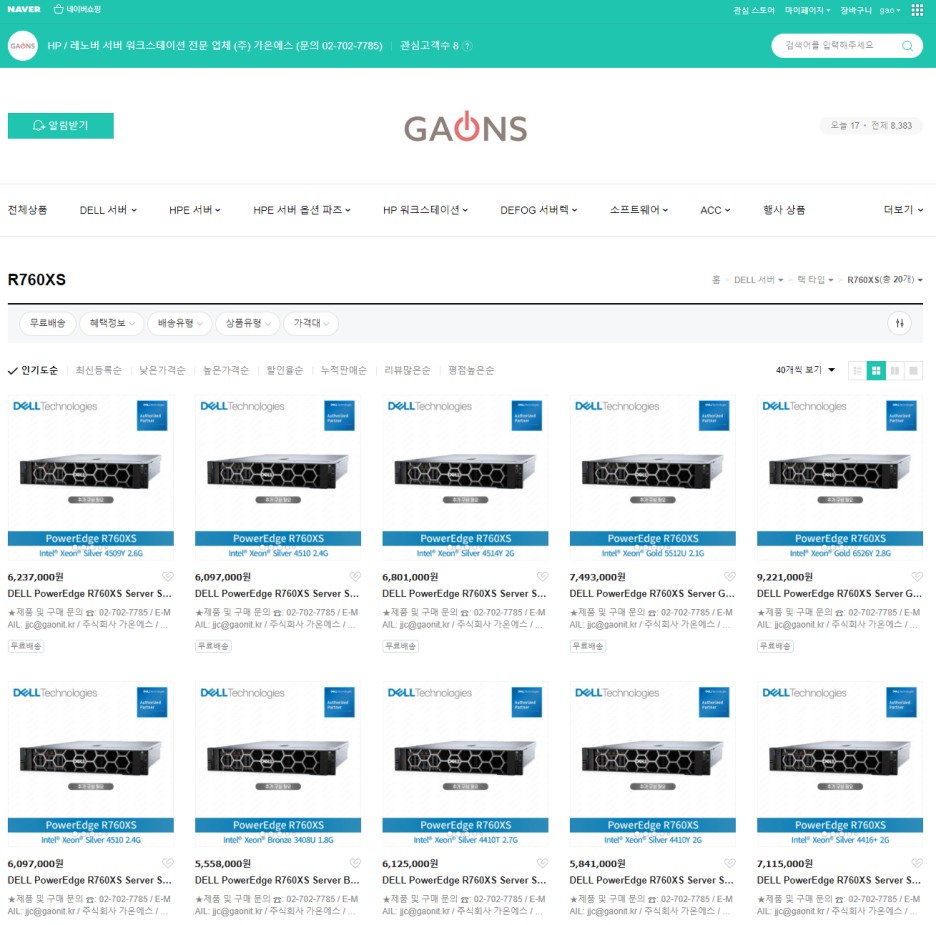Open the gao account dropdown
This screenshot has height=925, width=936.
point(889,10)
